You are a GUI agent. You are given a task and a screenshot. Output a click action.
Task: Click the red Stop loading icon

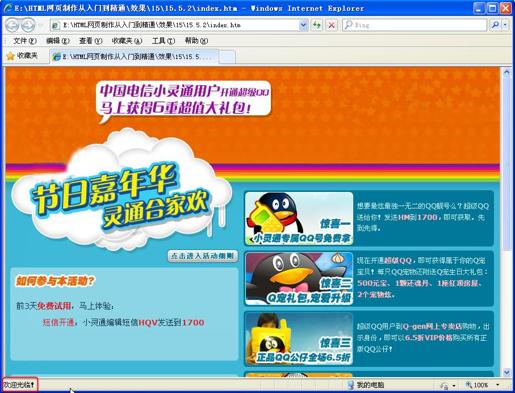[331, 25]
